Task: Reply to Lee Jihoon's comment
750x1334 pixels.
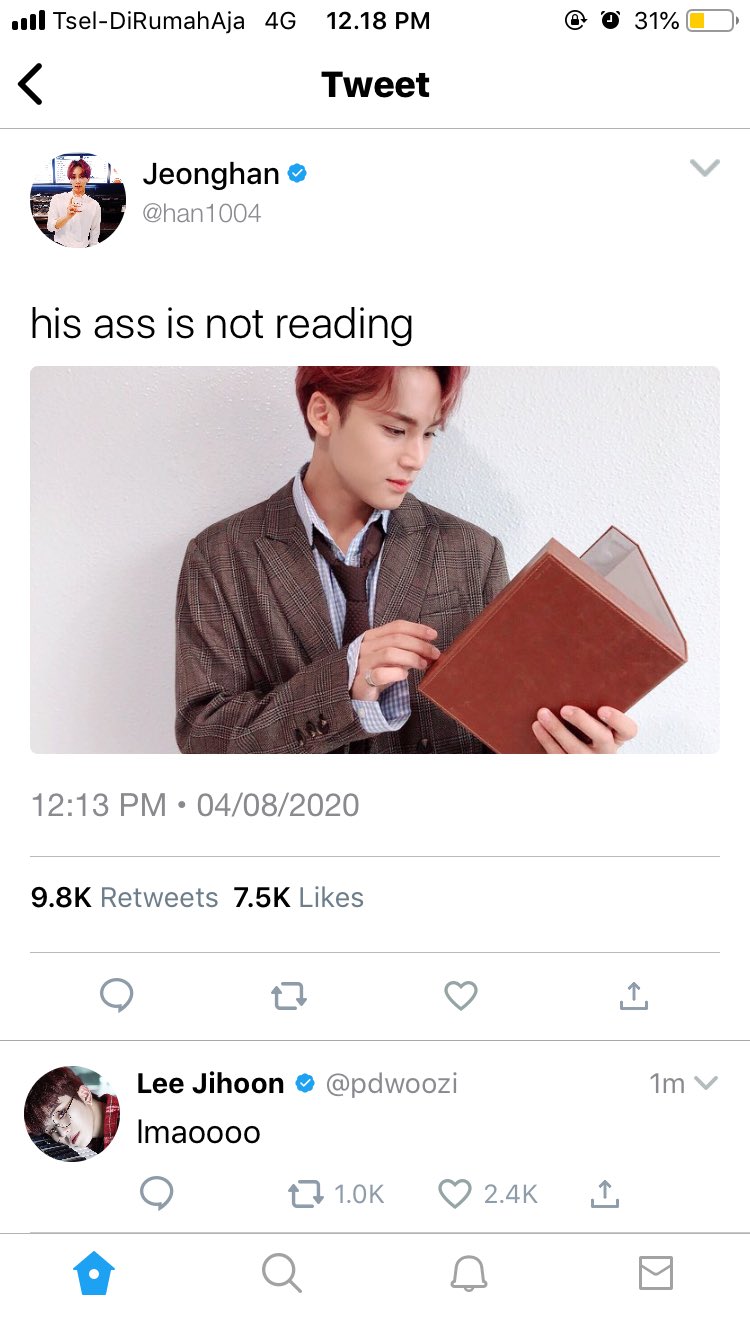Action: coord(156,1193)
